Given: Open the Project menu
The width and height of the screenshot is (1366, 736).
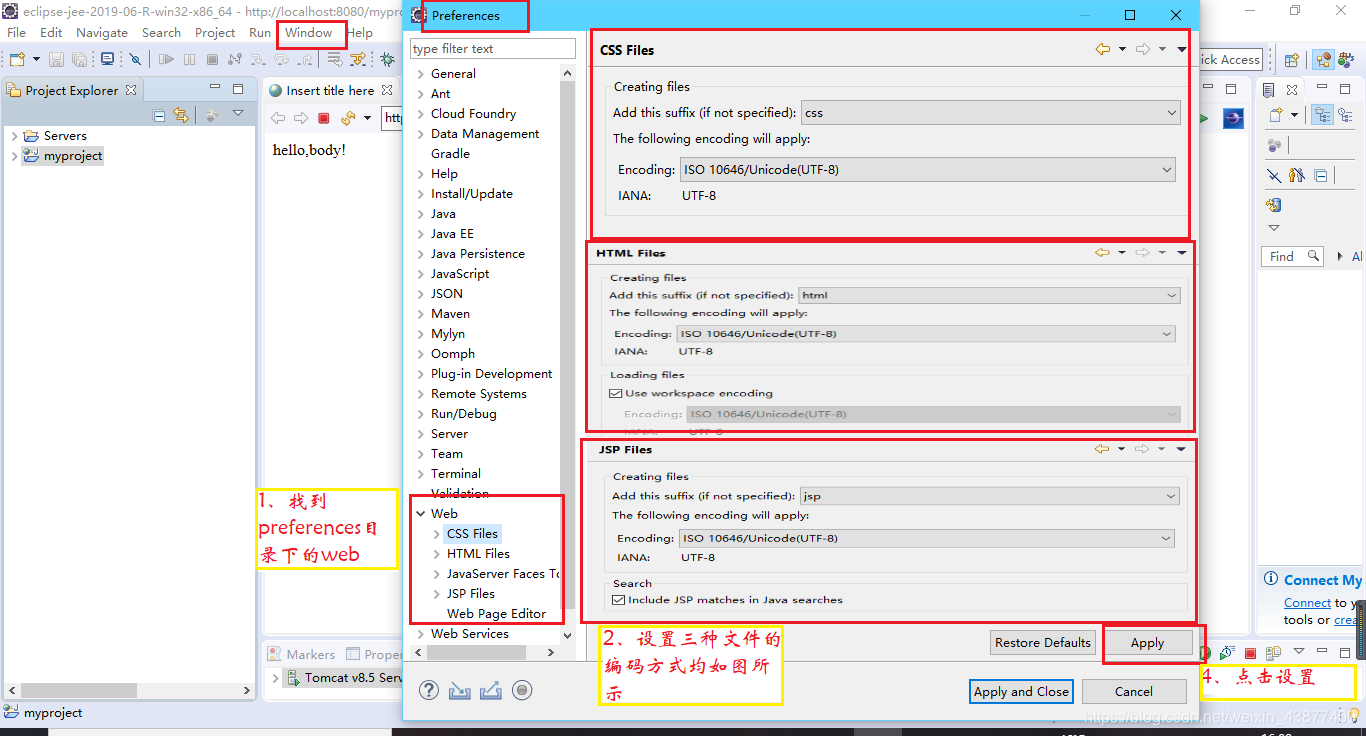Looking at the screenshot, I should click(x=215, y=33).
